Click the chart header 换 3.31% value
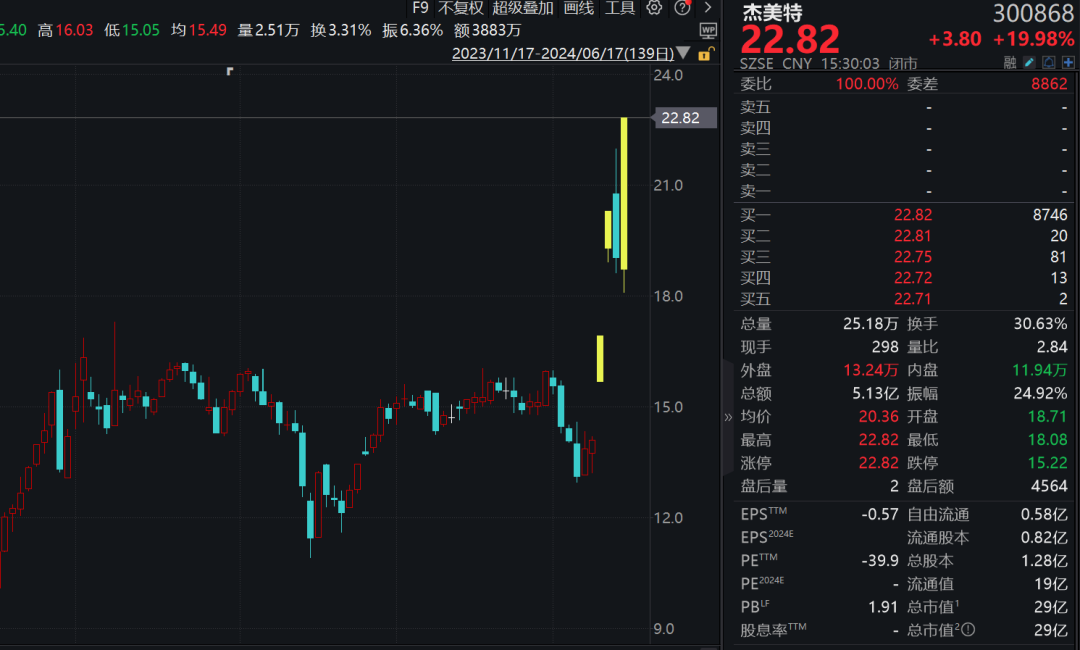 [x=349, y=30]
